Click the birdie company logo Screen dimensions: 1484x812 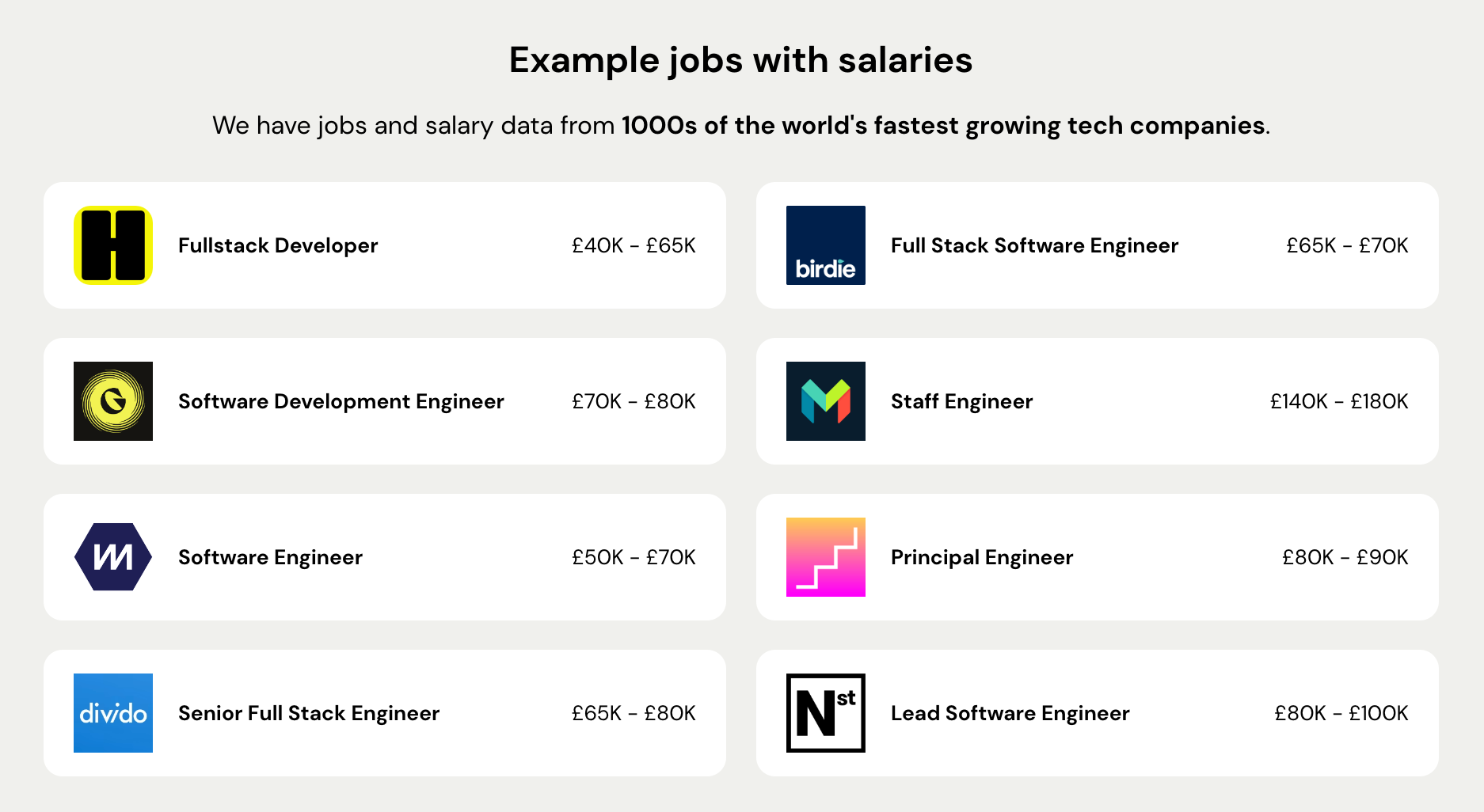click(825, 245)
